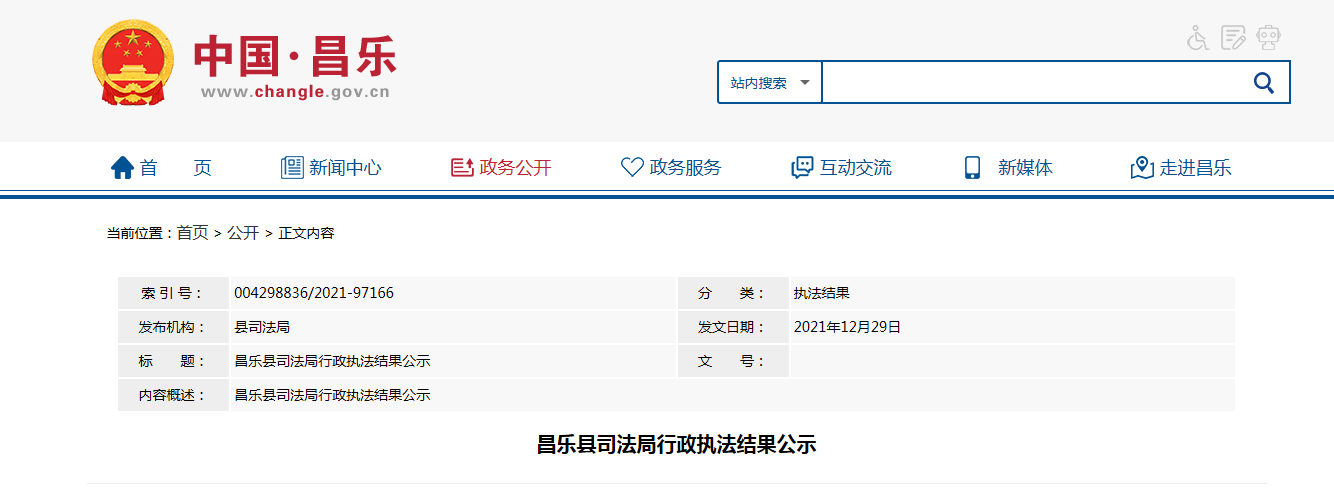Click the heart icon beside 政务服务

[632, 168]
